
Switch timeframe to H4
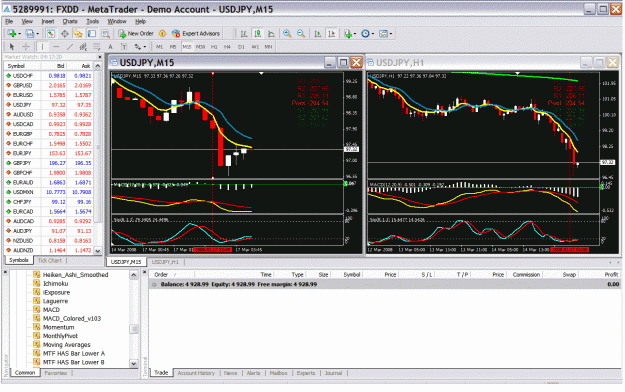pos(227,47)
